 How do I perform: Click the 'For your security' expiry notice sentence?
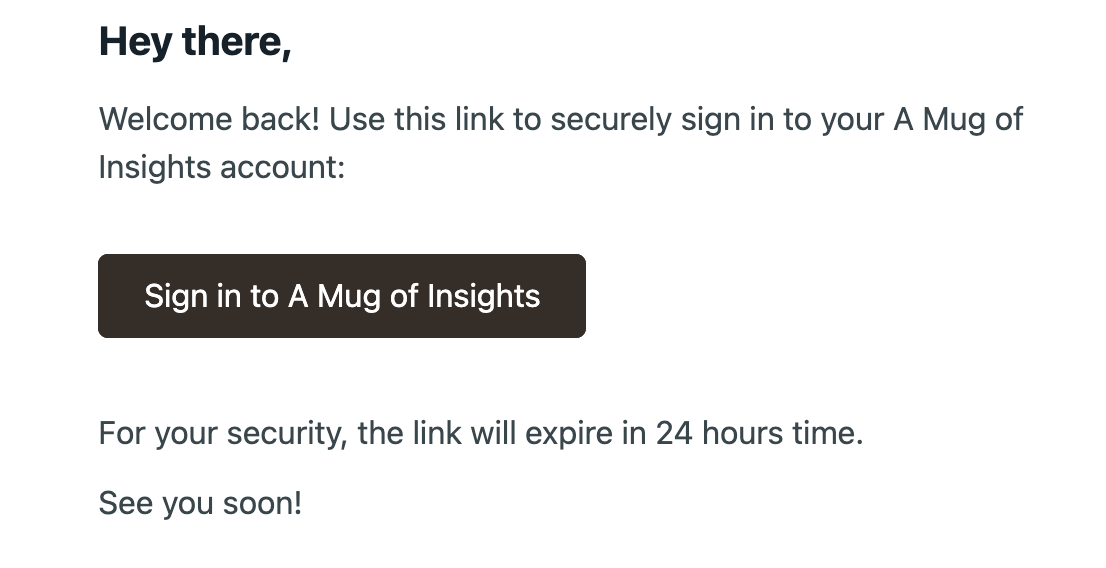click(x=481, y=433)
